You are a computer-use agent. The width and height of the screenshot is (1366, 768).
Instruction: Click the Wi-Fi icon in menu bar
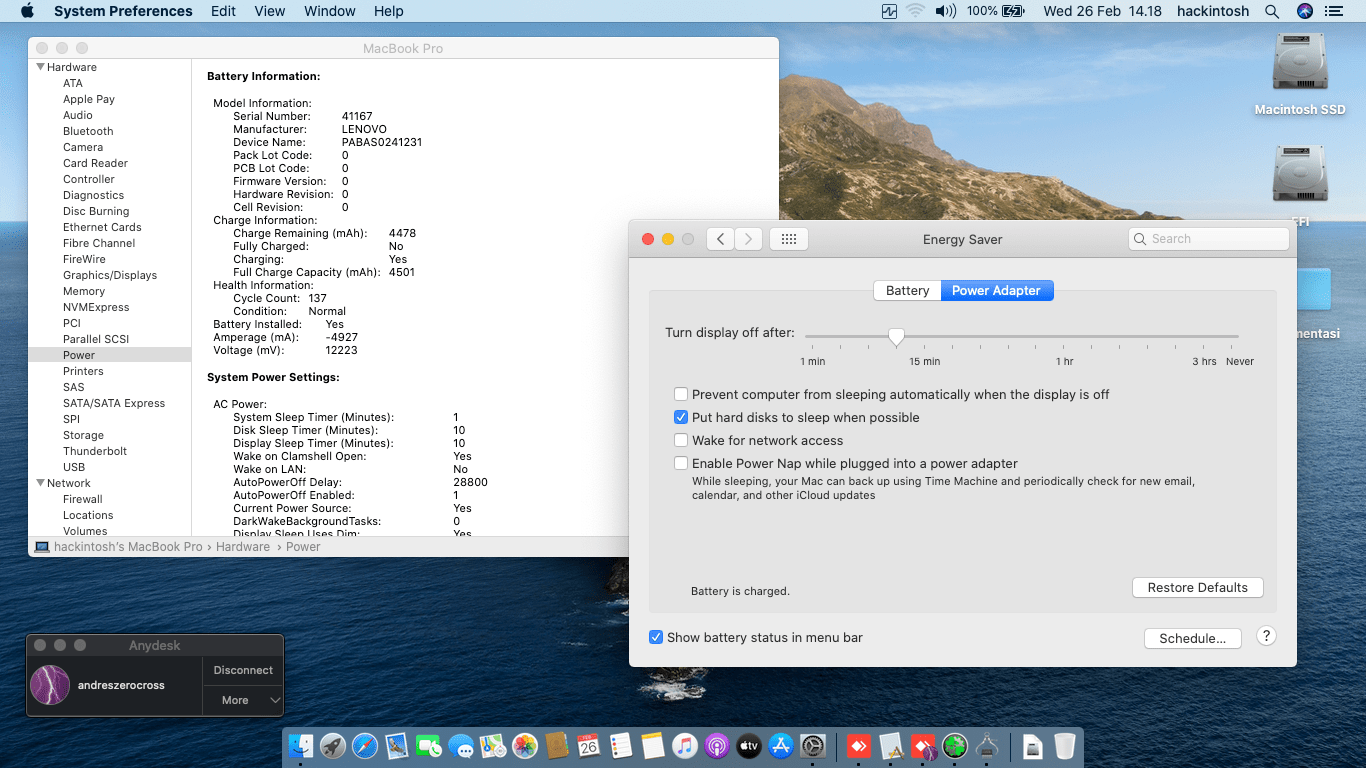915,11
